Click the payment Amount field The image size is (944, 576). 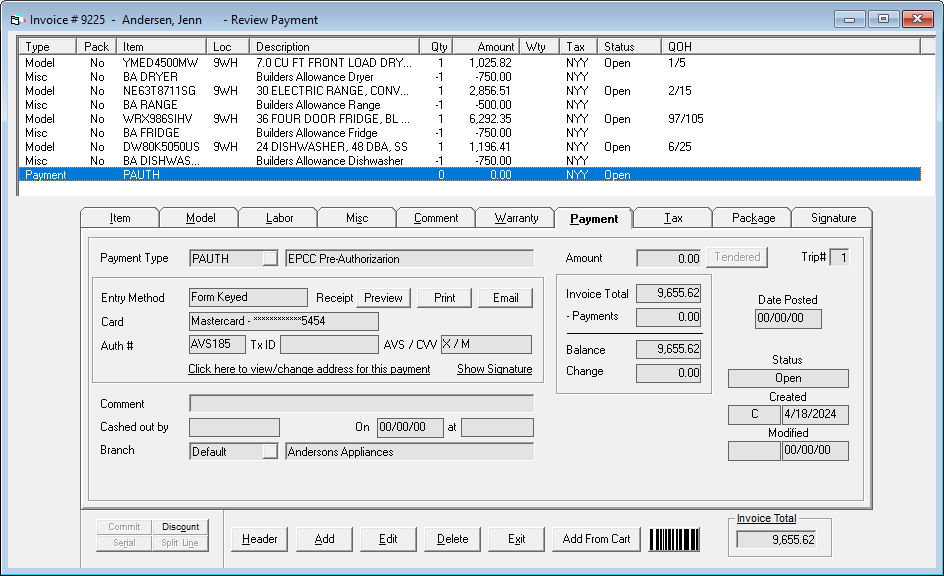669,258
